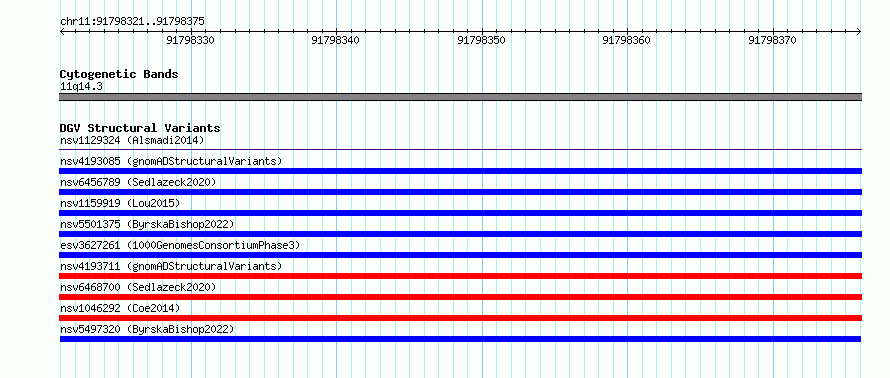Click the nsv1046292 (Coe2014) label
Image resolution: width=890 pixels, height=378 pixels.
click(x=120, y=308)
